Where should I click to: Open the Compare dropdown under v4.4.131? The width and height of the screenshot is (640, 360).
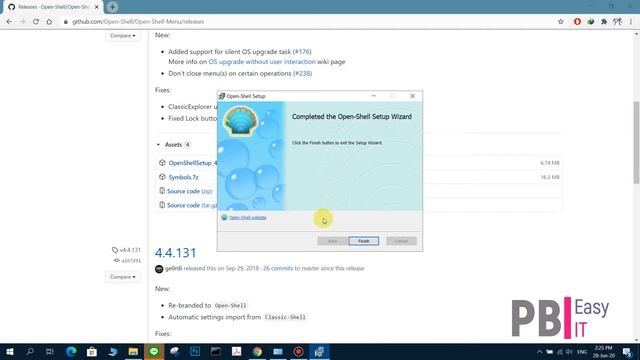(x=122, y=277)
